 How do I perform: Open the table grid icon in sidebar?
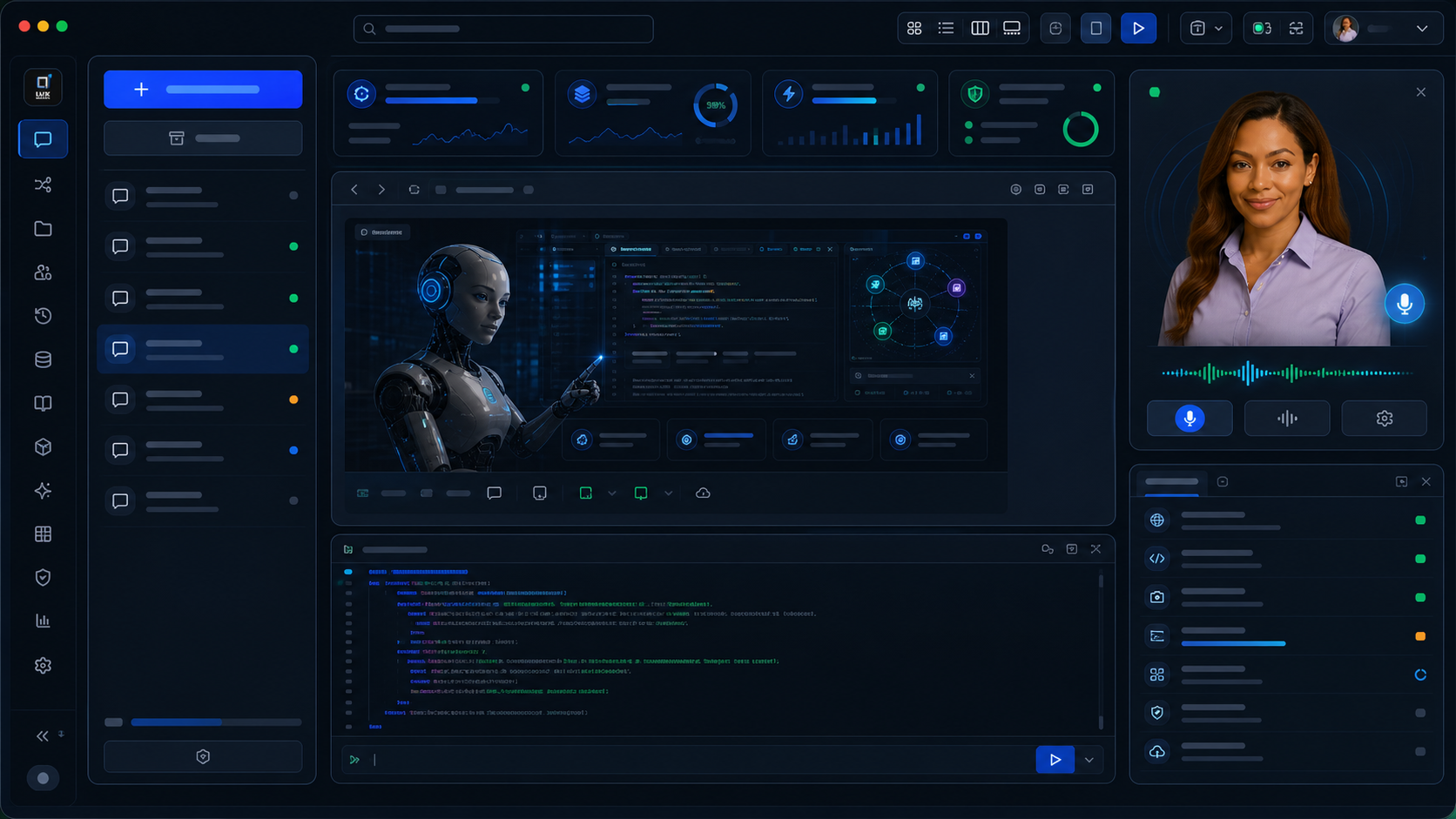43,534
